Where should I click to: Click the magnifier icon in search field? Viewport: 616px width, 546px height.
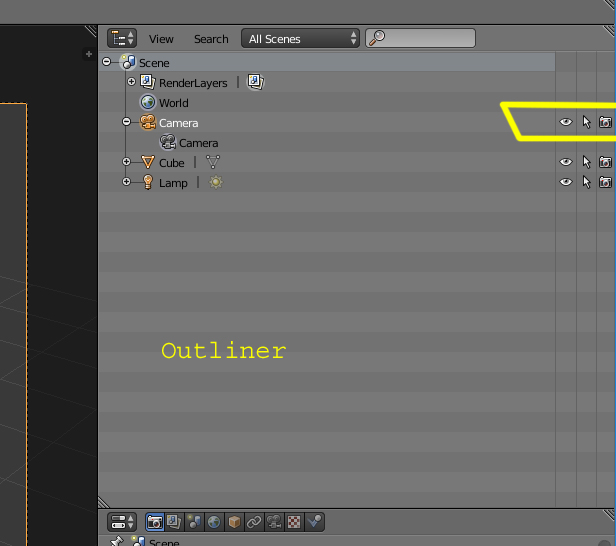pyautogui.click(x=377, y=38)
